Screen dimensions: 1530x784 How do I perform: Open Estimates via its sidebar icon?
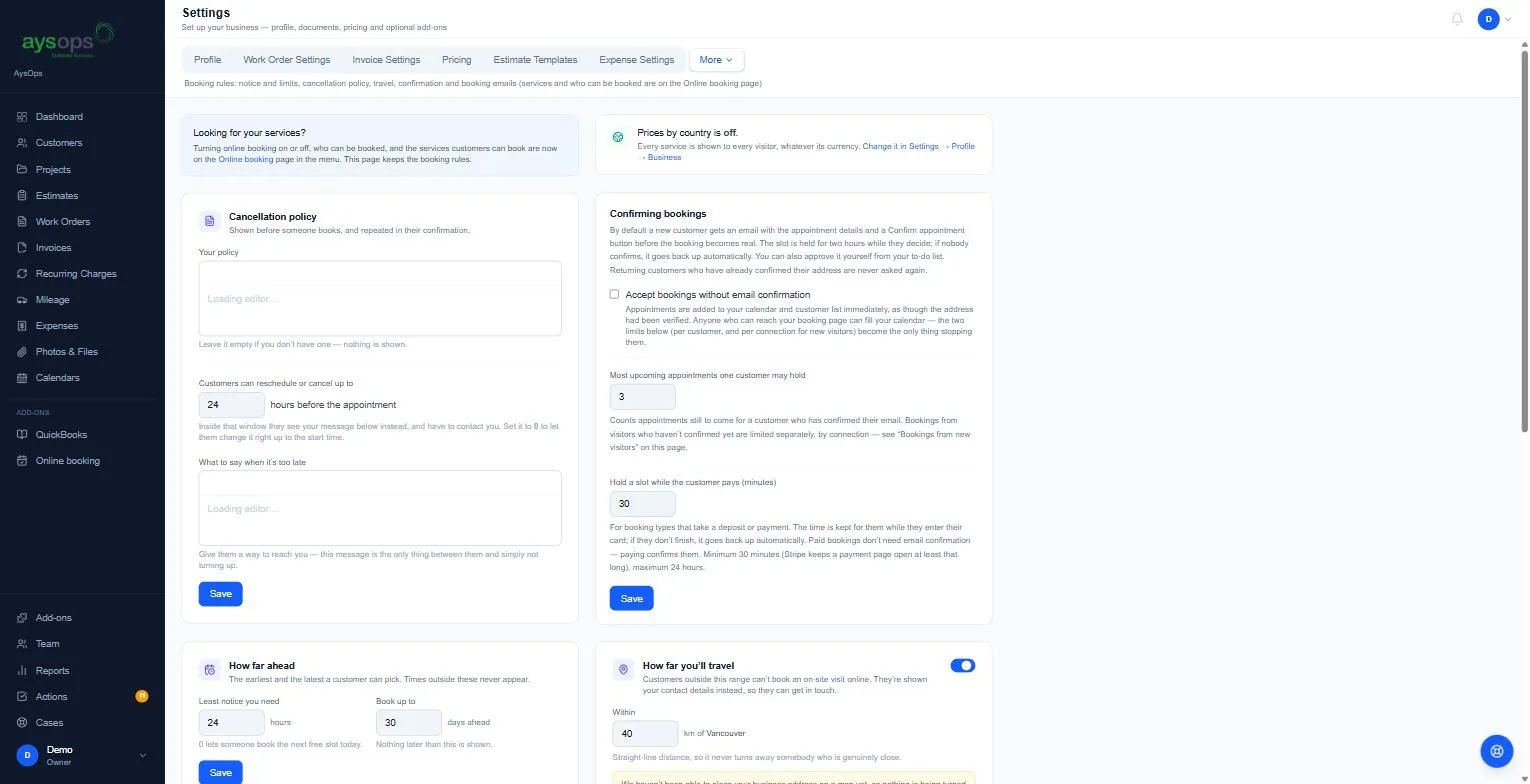(x=22, y=195)
